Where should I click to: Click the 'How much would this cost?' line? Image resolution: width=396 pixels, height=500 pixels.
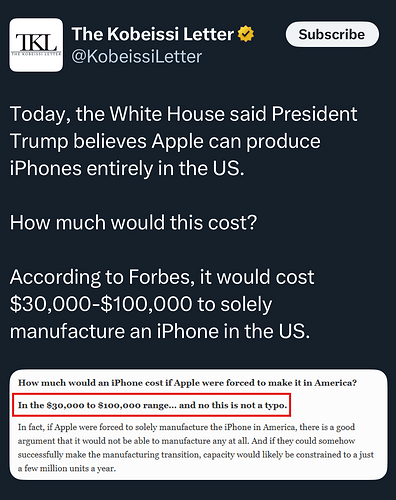[x=134, y=222]
